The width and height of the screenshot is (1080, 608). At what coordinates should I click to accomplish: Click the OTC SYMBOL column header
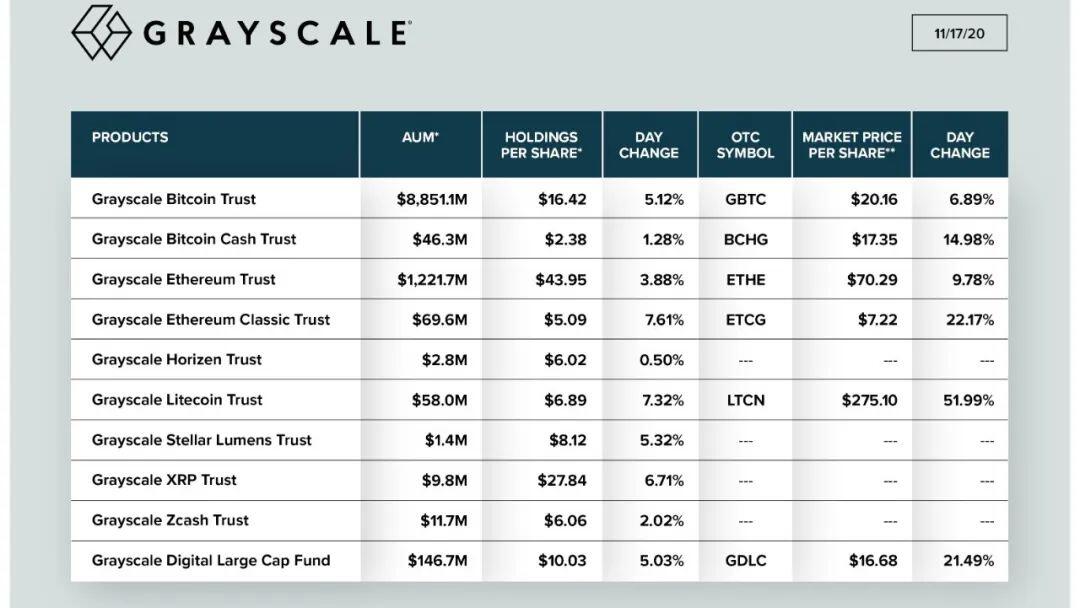tap(745, 145)
